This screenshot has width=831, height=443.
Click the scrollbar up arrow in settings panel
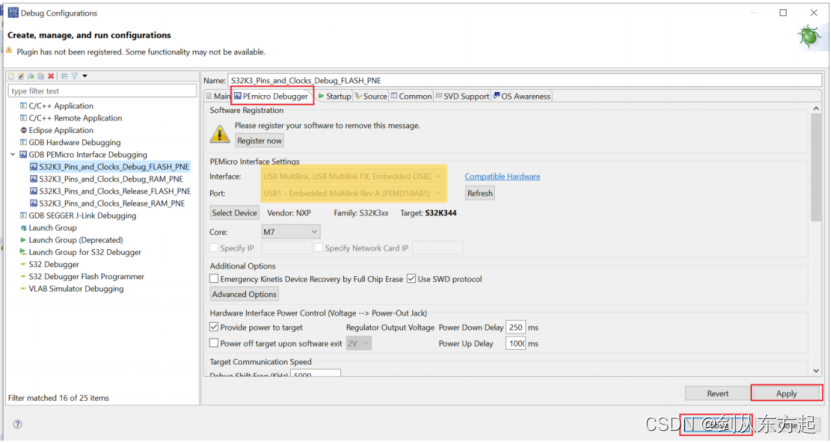pyautogui.click(x=816, y=109)
